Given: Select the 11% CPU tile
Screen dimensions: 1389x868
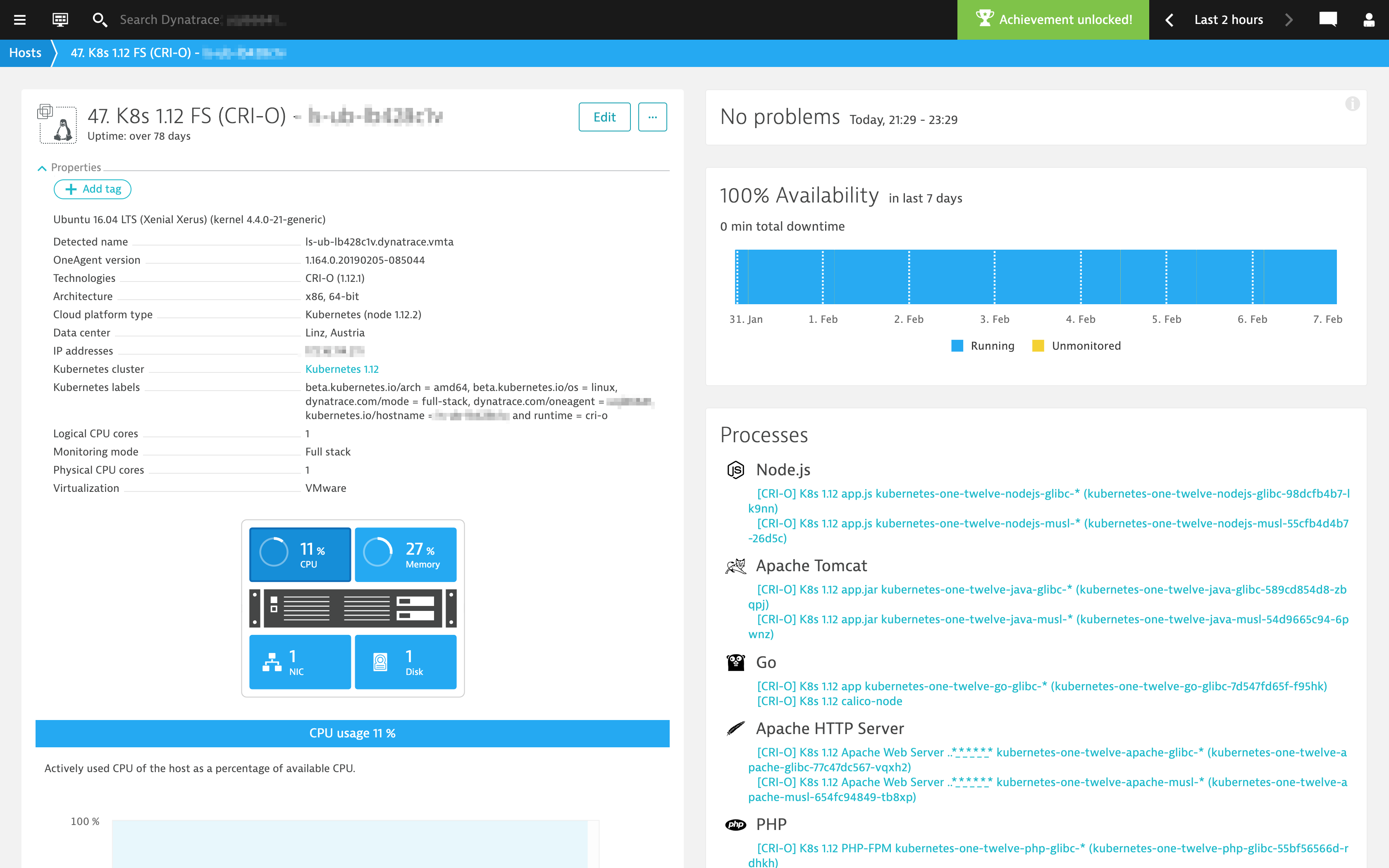Looking at the screenshot, I should point(300,555).
